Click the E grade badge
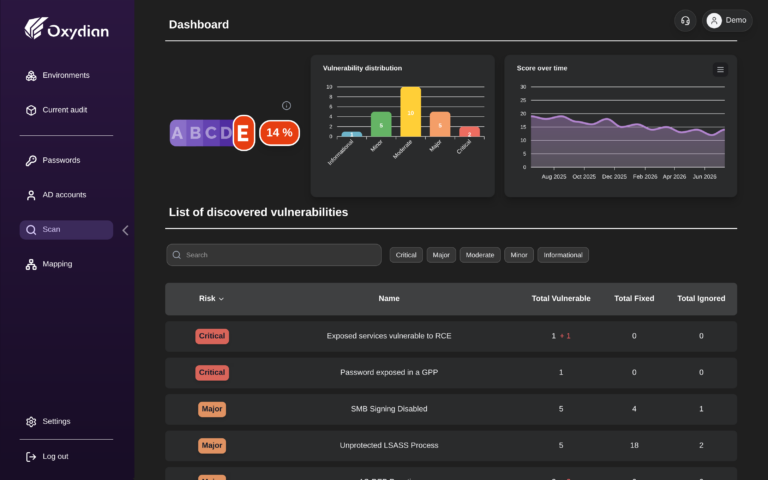Screen dimensions: 768x480 pos(243,133)
